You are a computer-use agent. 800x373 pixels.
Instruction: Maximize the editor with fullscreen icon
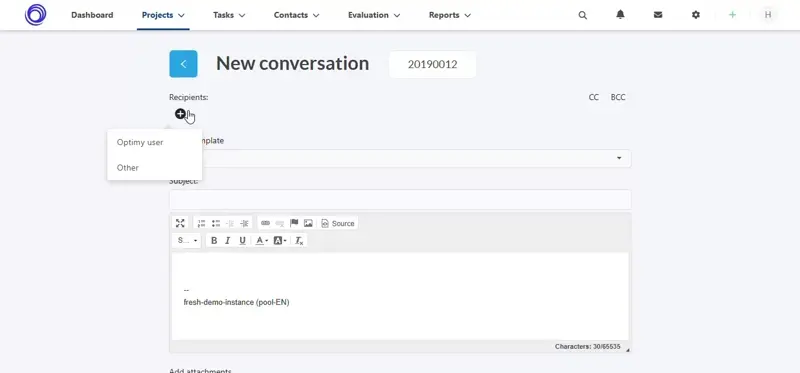(x=180, y=223)
